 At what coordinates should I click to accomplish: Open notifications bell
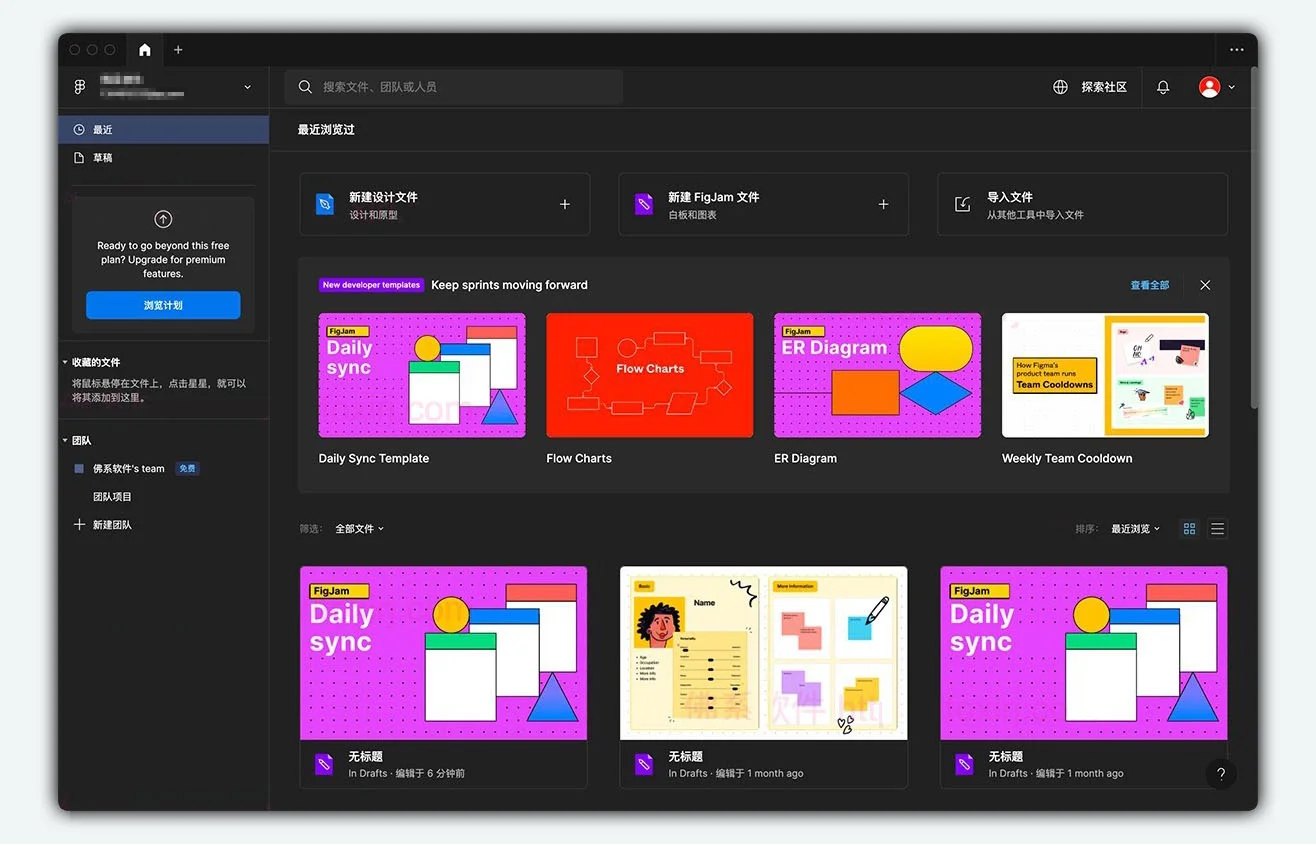1163,87
